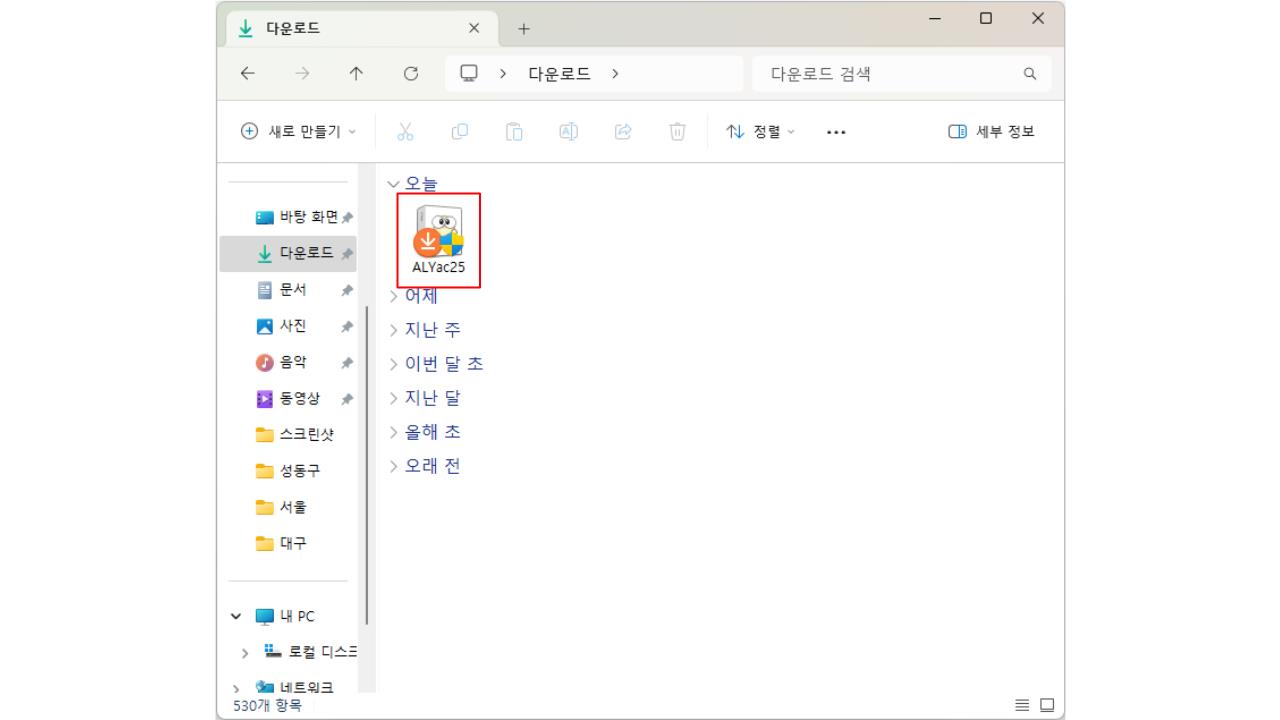The height and width of the screenshot is (720, 1280).
Task: Open the 성동구 folder in sidebar
Action: coord(288,470)
